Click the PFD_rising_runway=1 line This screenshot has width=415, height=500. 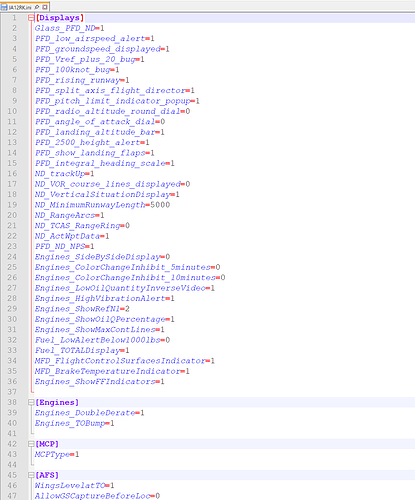coord(82,80)
